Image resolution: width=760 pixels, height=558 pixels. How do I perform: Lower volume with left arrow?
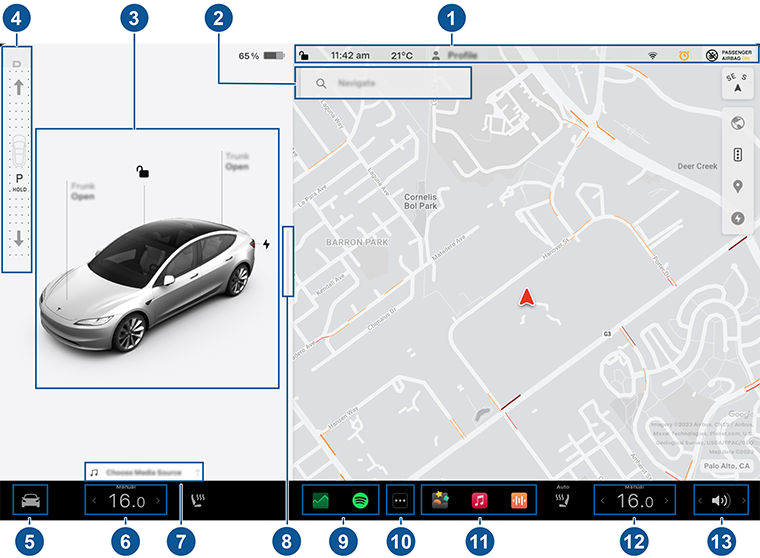(700, 501)
